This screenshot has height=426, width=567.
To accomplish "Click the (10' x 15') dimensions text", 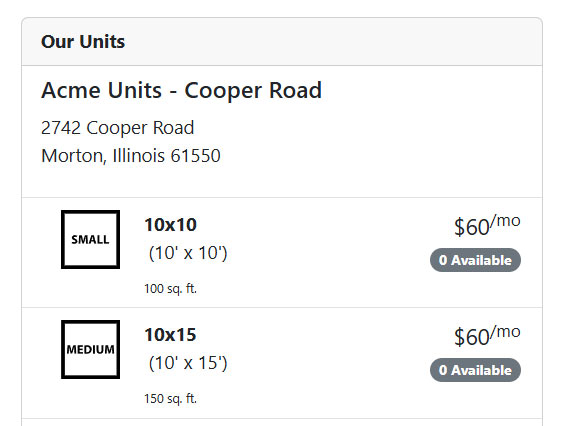I will [x=188, y=363].
